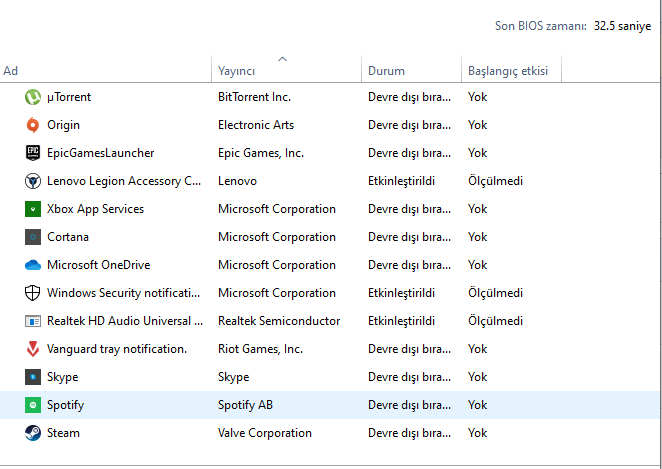Viewport: 662px width, 469px height.
Task: Select the Cortana icon
Action: tap(33, 237)
